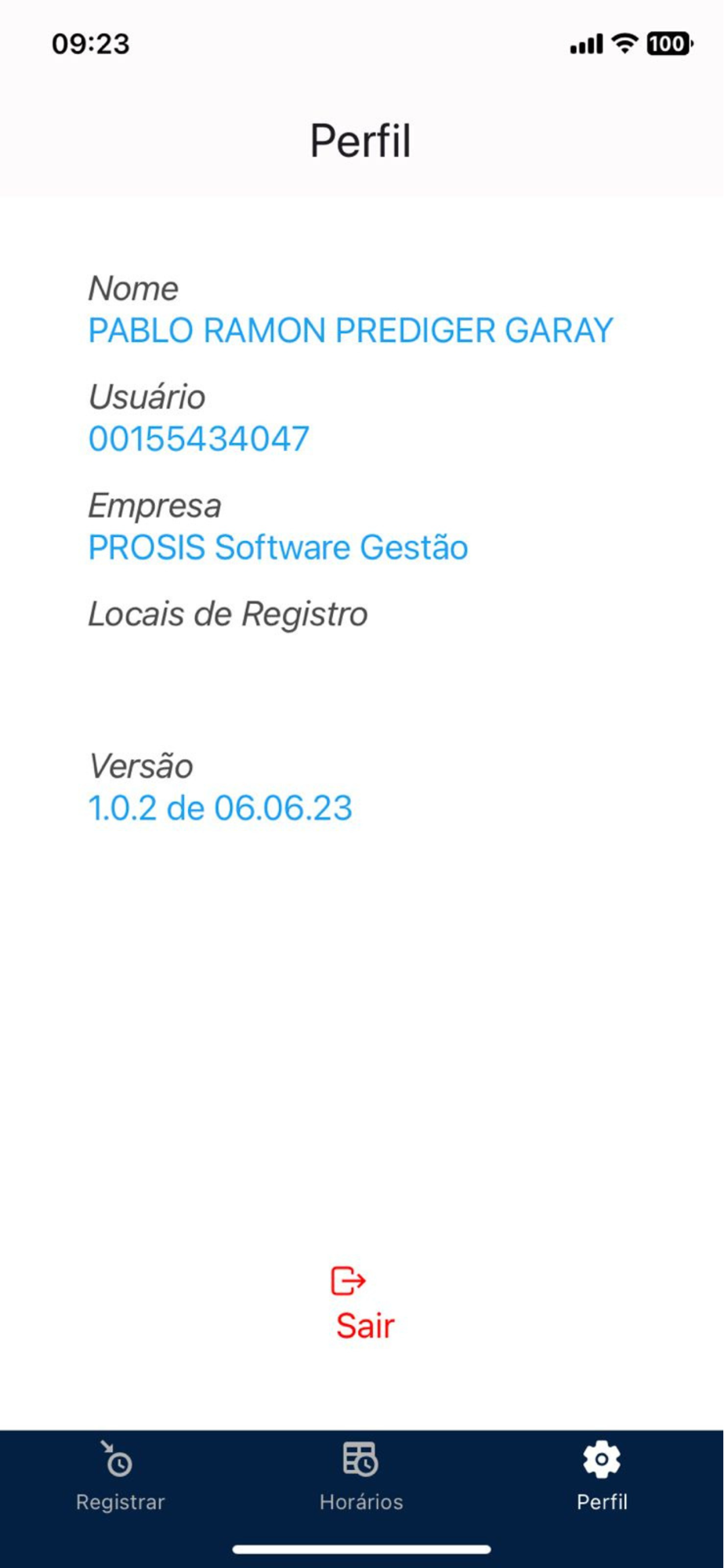Select the Perfil tab label
This screenshot has width=724, height=1568.
pos(602,1501)
